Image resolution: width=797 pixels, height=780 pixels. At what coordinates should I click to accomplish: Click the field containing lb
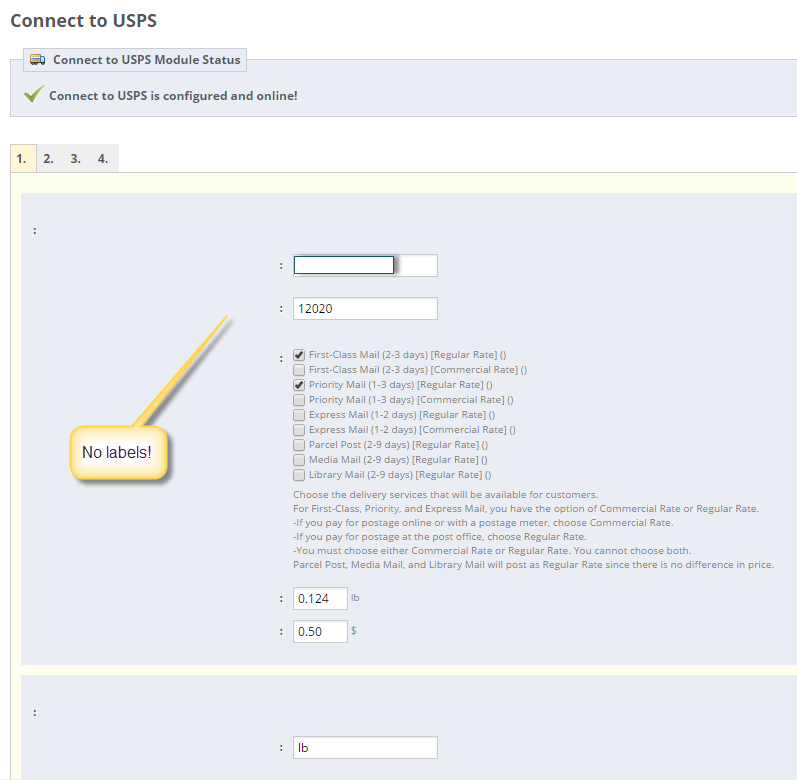pyautogui.click(x=365, y=747)
